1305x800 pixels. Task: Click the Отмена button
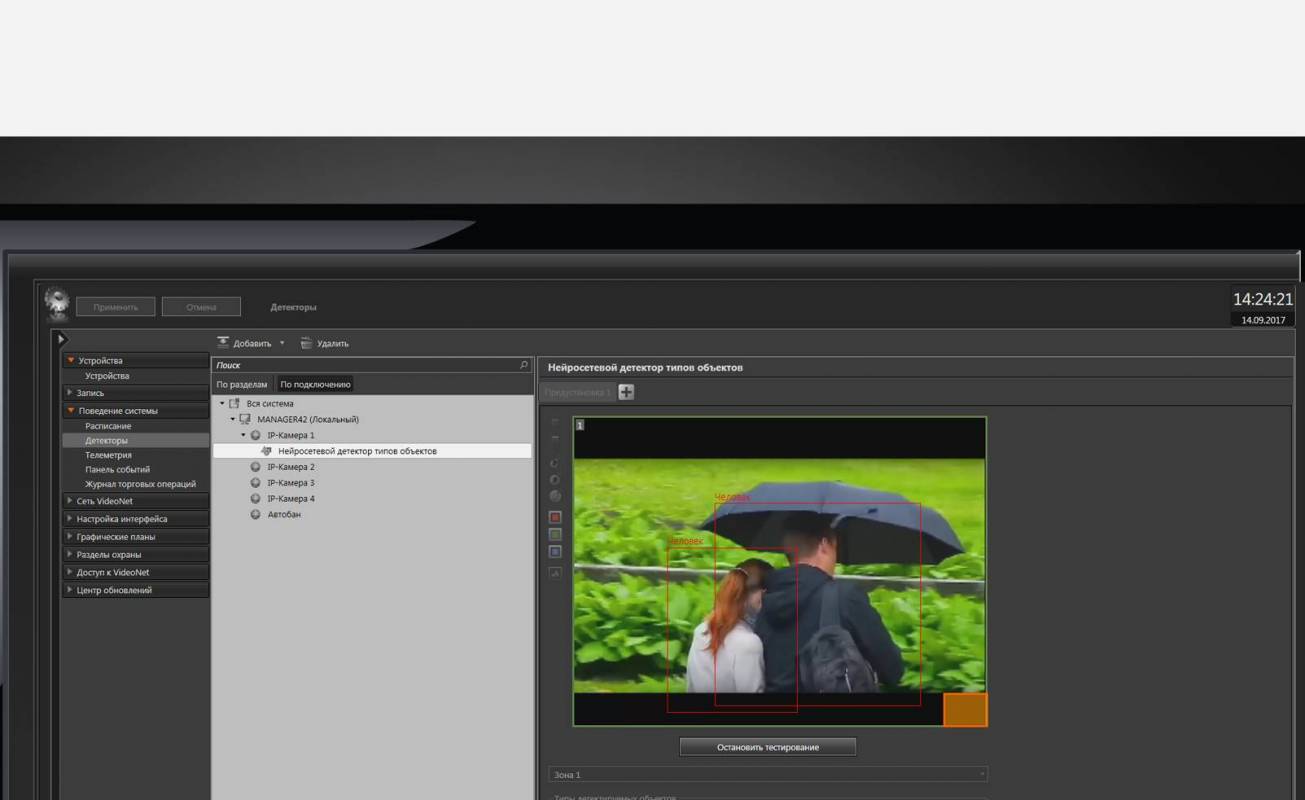(x=201, y=307)
